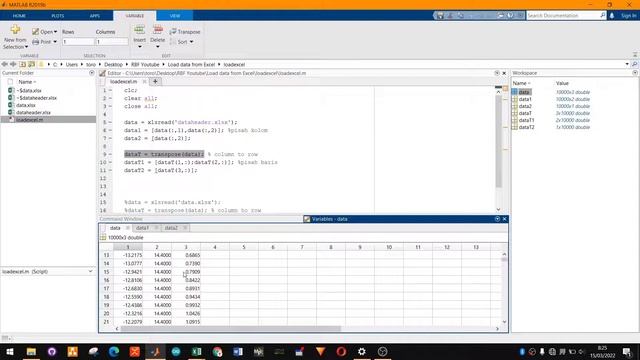Click the Transpose button in ribbon
The image size is (640, 360).
point(185,32)
